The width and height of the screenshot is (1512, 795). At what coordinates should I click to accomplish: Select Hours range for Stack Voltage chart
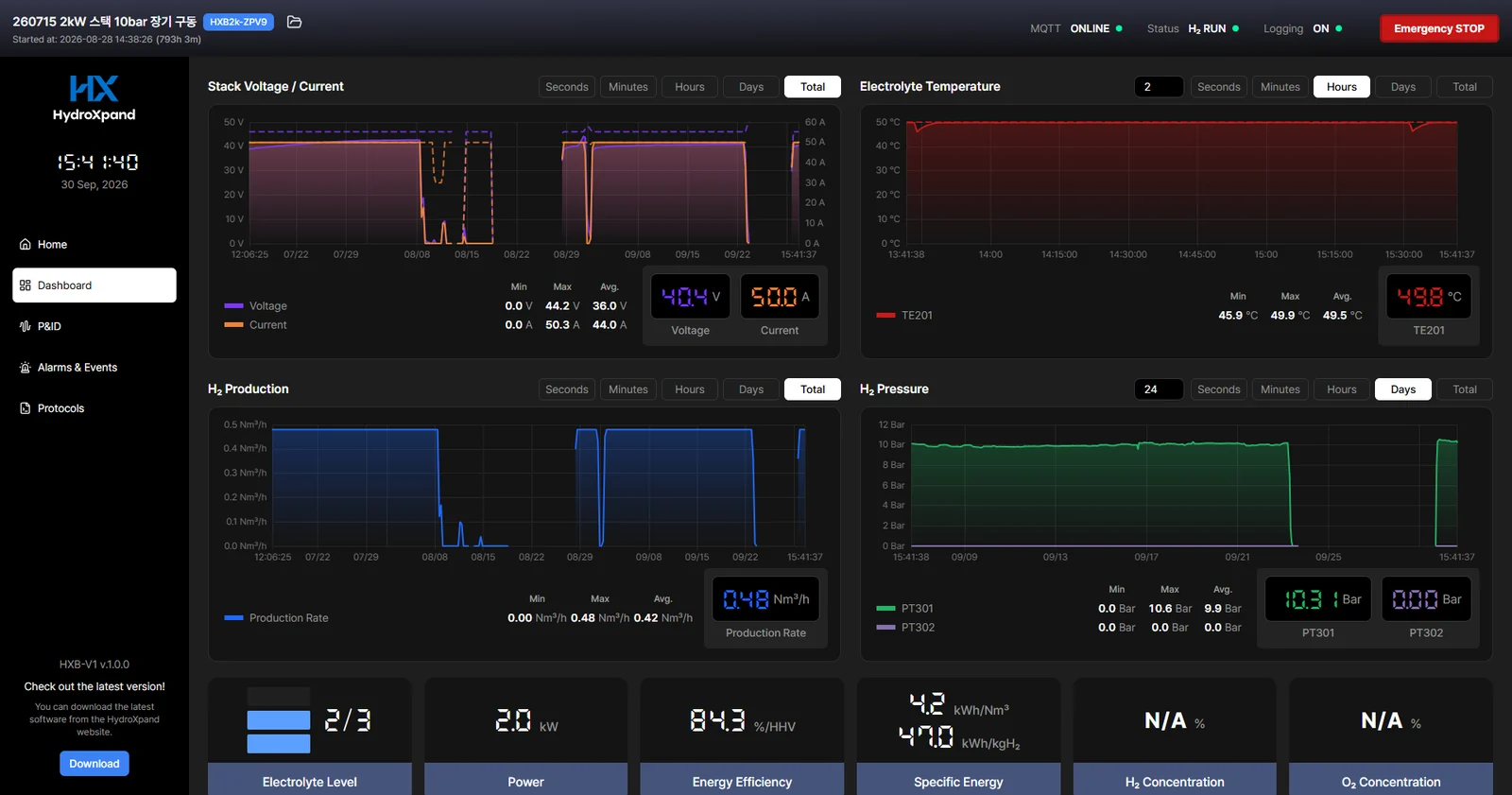(690, 87)
